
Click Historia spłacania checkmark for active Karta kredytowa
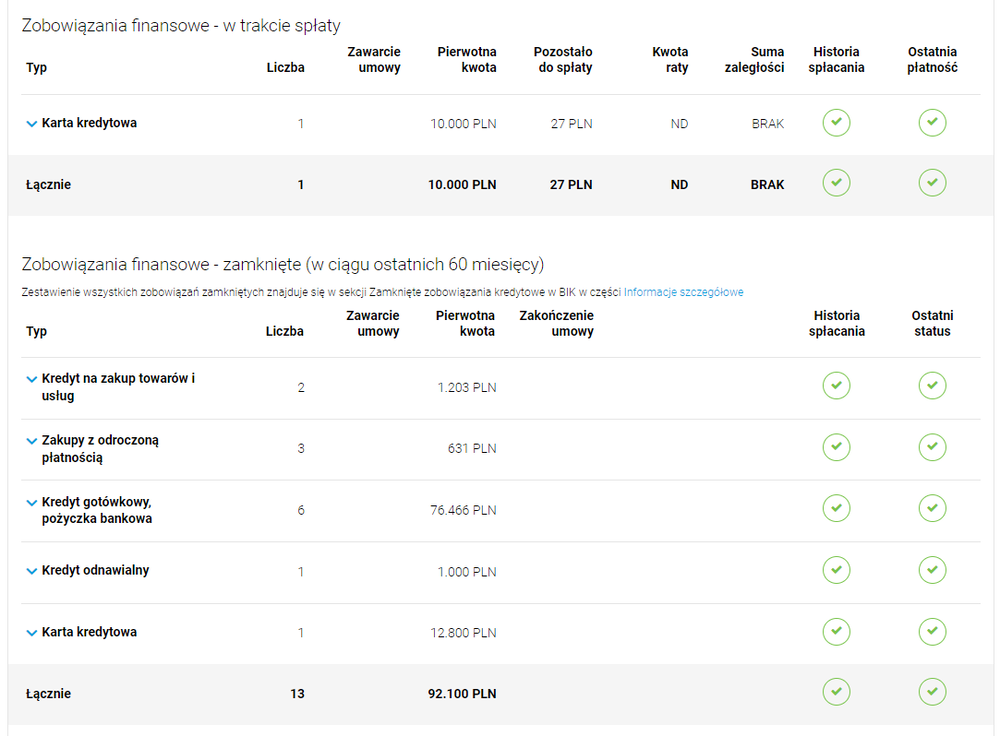pos(836,122)
